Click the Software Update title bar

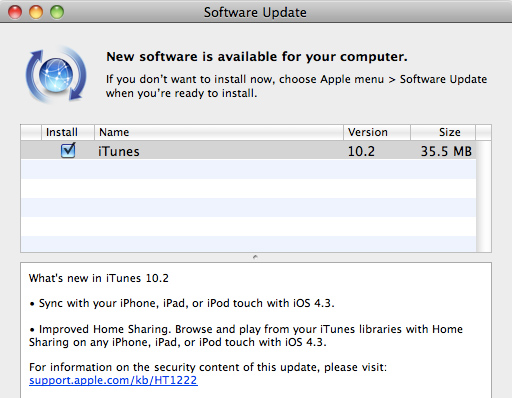coord(255,12)
